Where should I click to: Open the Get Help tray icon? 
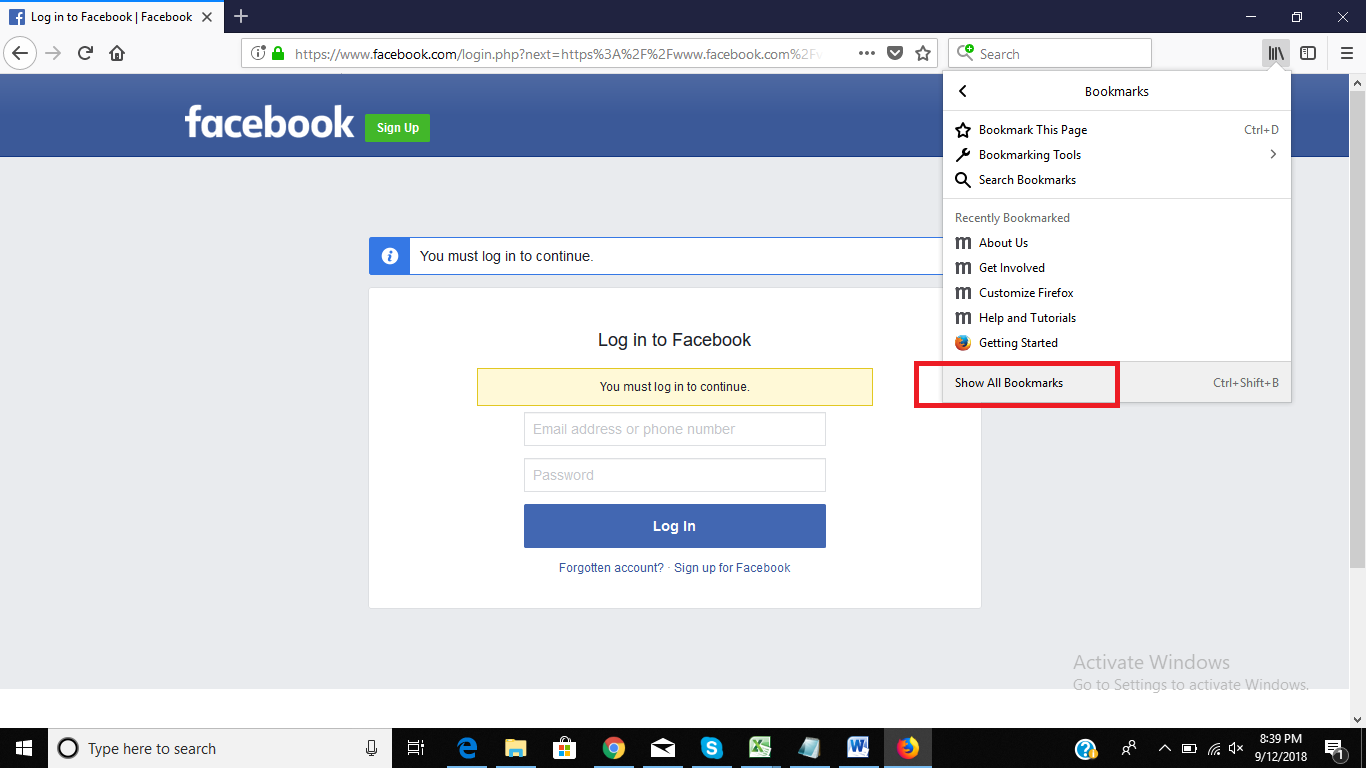[x=1086, y=748]
